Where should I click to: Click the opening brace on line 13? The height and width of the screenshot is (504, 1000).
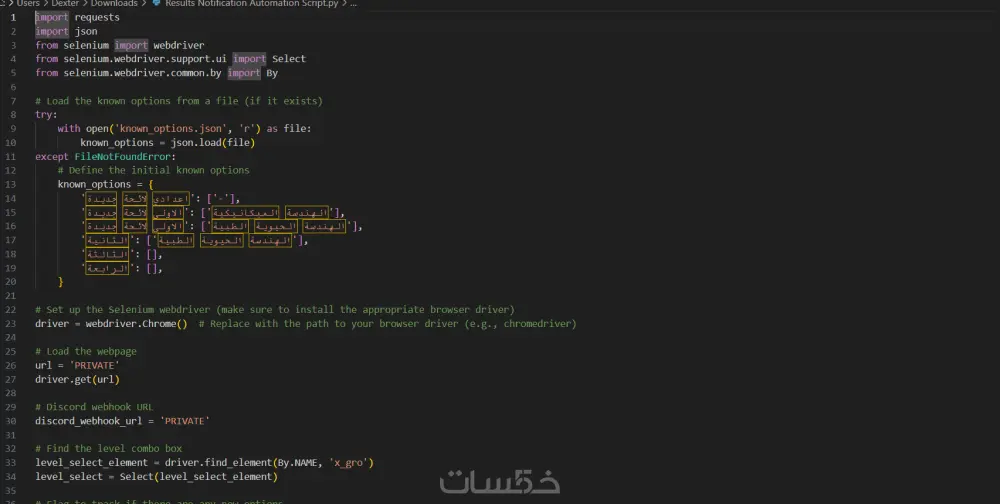click(x=151, y=184)
